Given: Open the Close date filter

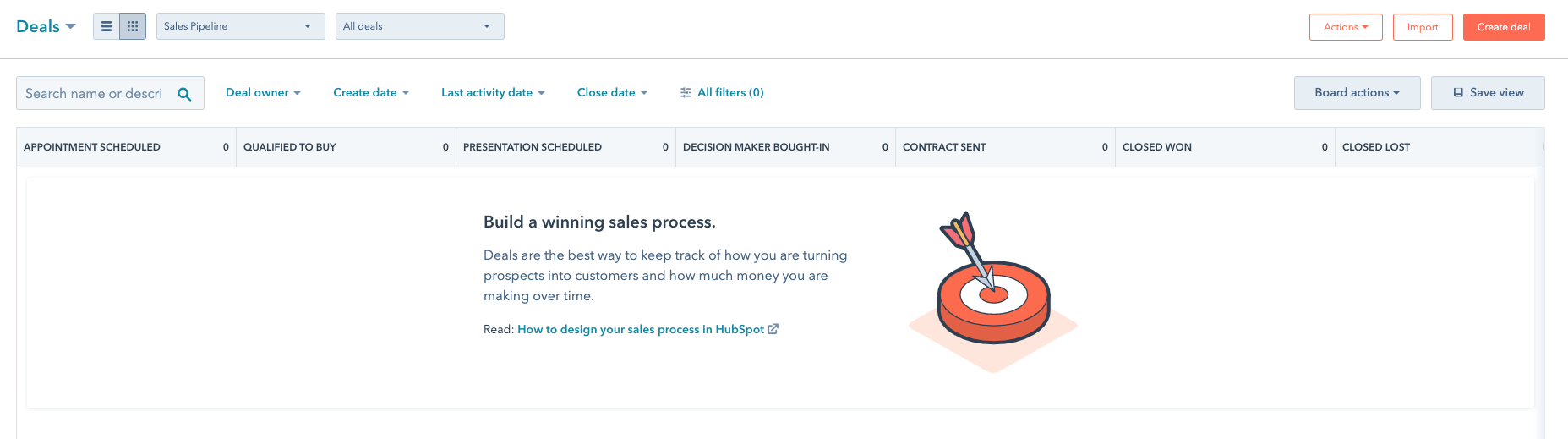Looking at the screenshot, I should coord(612,92).
